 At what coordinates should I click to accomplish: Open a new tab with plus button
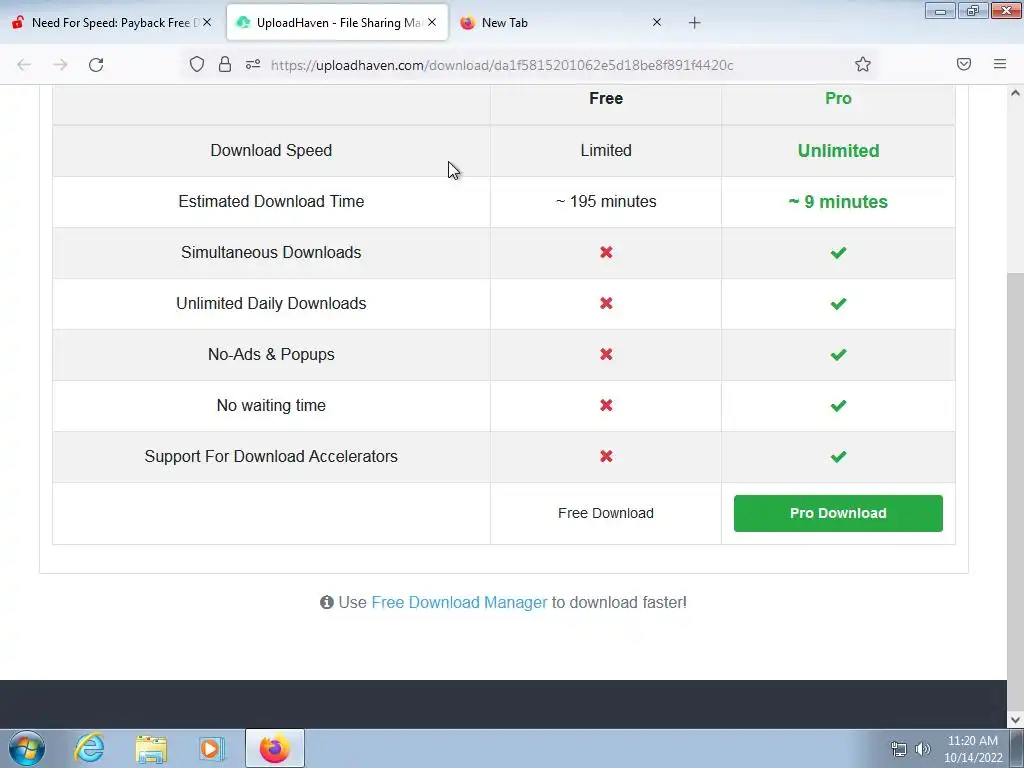[694, 23]
